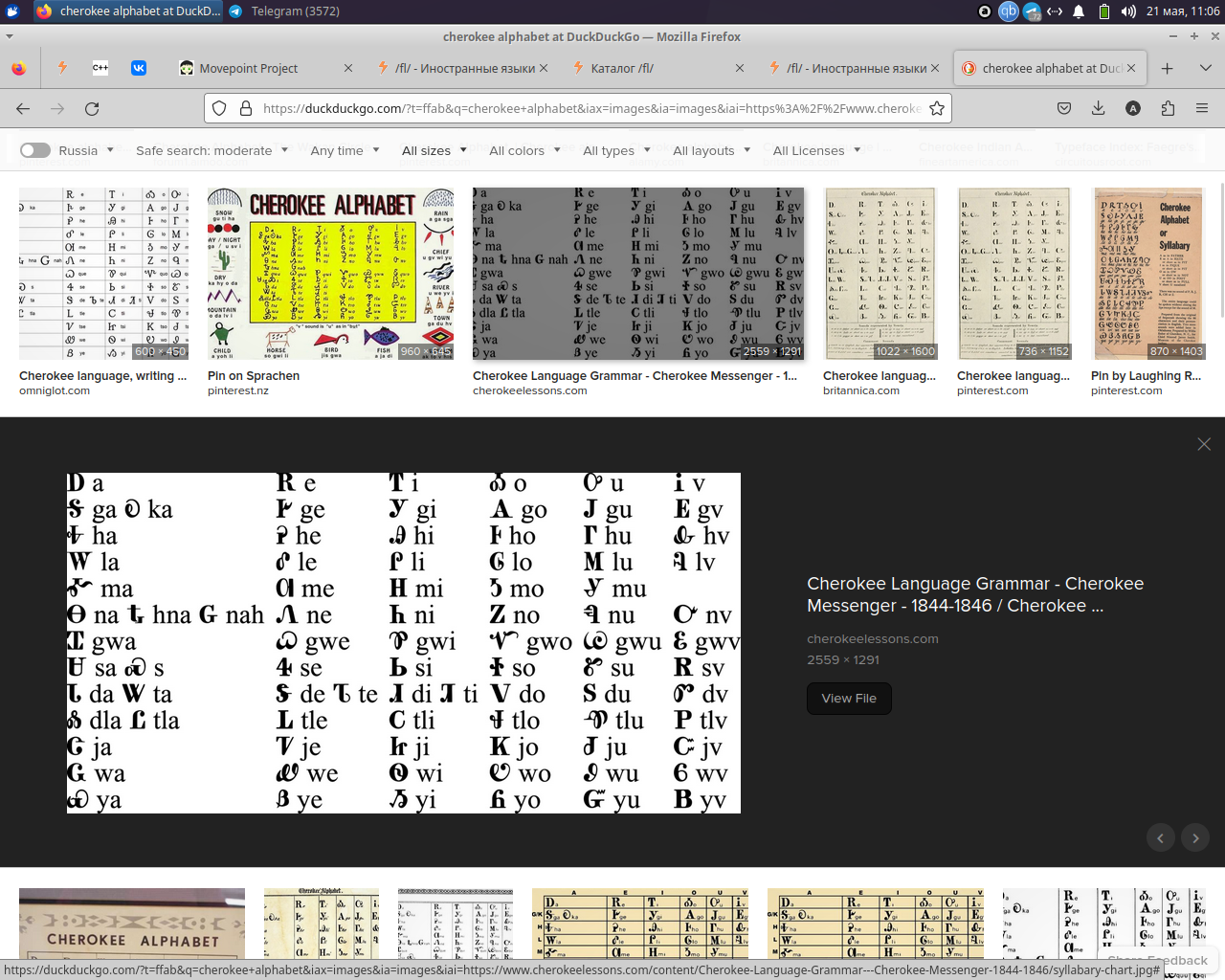Go to the next image result
1225x980 pixels.
coord(1195,838)
